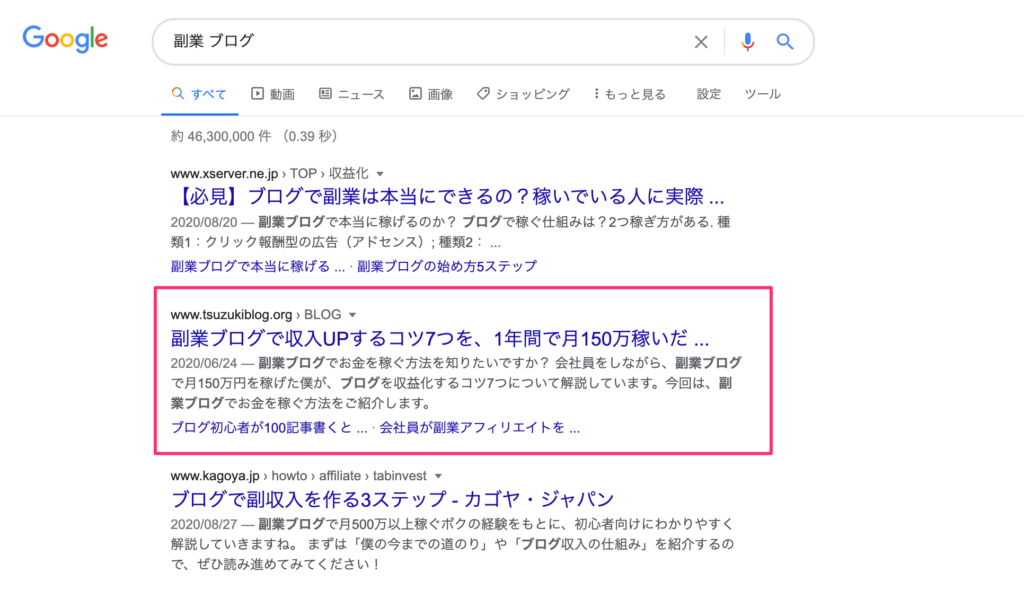Submit search with magnifying glass icon

(x=785, y=42)
